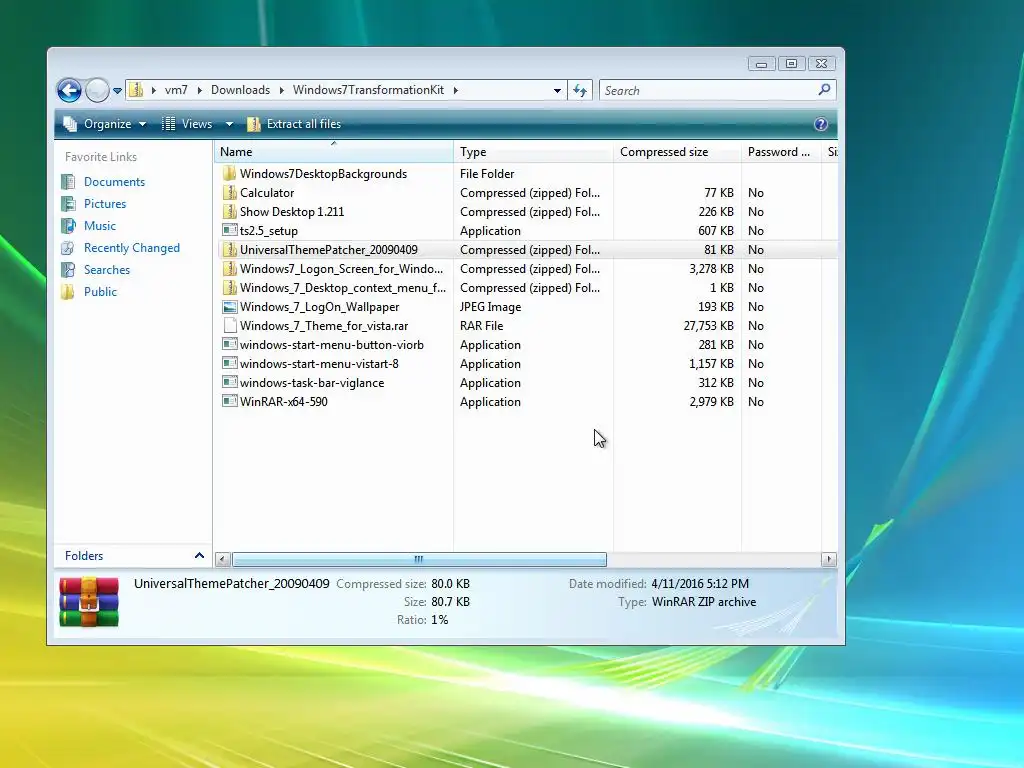Expand the Folders pane chevron
The height and width of the screenshot is (768, 1024).
click(199, 556)
